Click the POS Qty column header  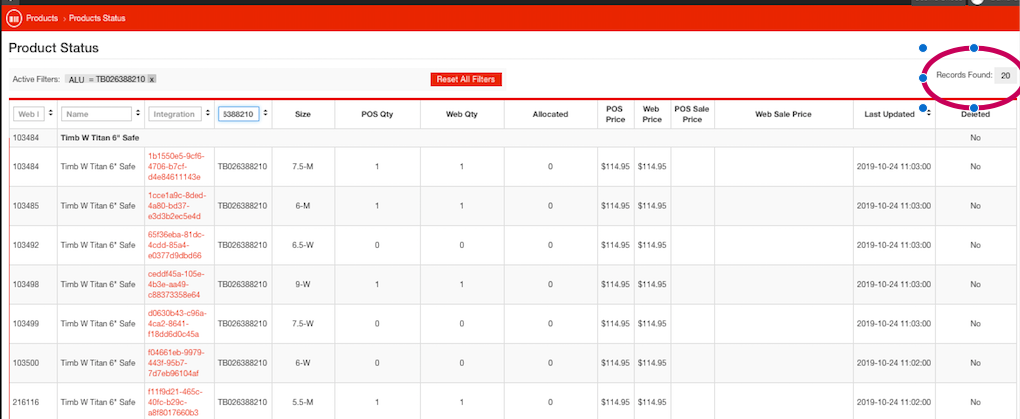377,115
